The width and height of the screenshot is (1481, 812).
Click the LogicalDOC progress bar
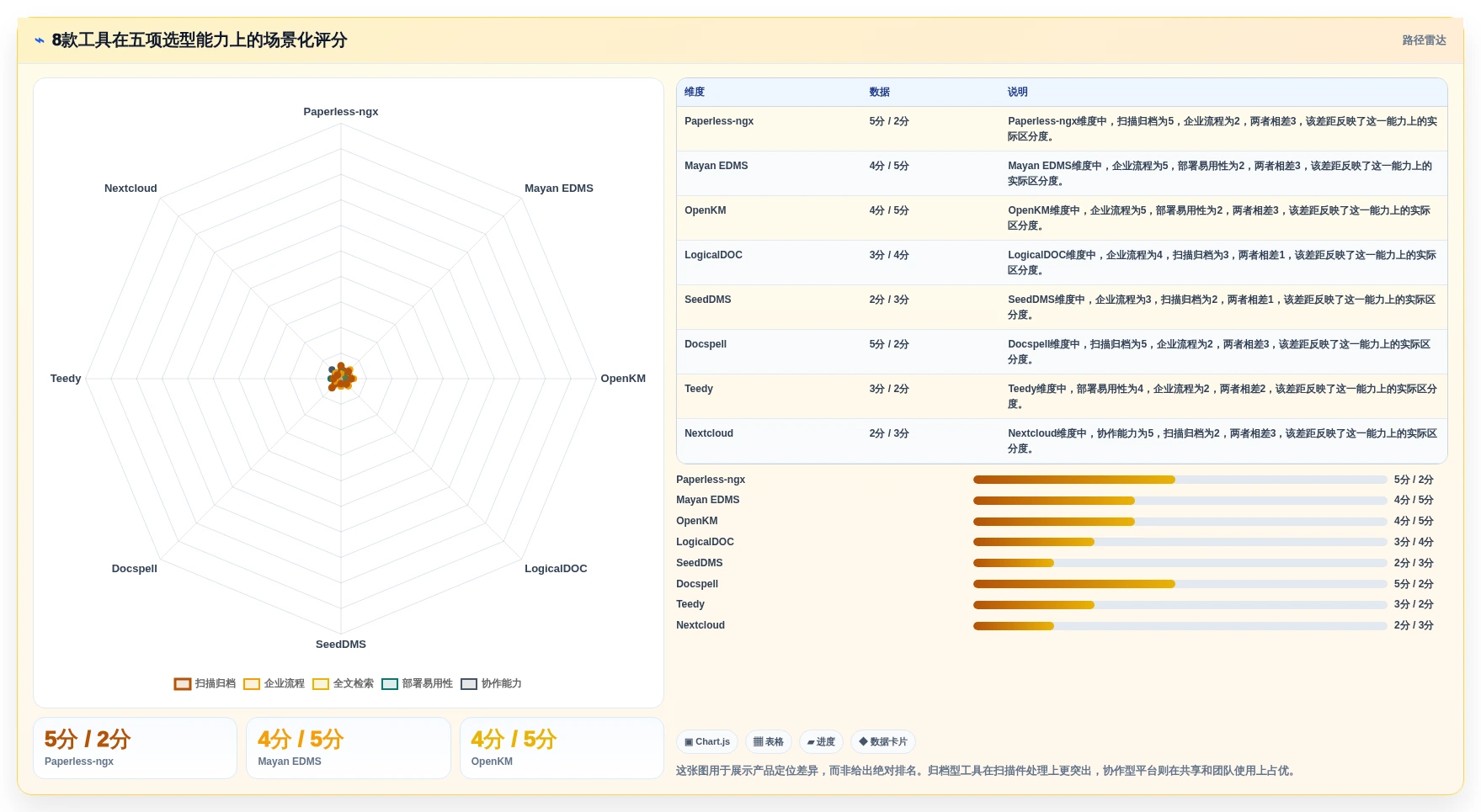1180,542
